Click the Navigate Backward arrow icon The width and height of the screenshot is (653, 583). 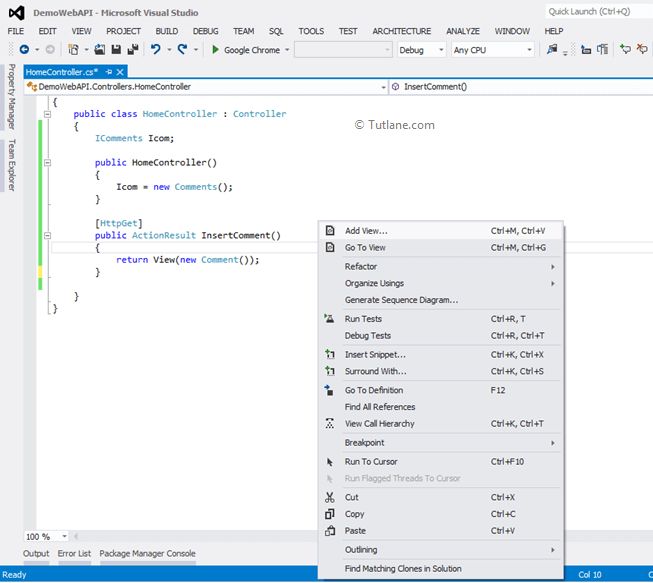pos(25,50)
